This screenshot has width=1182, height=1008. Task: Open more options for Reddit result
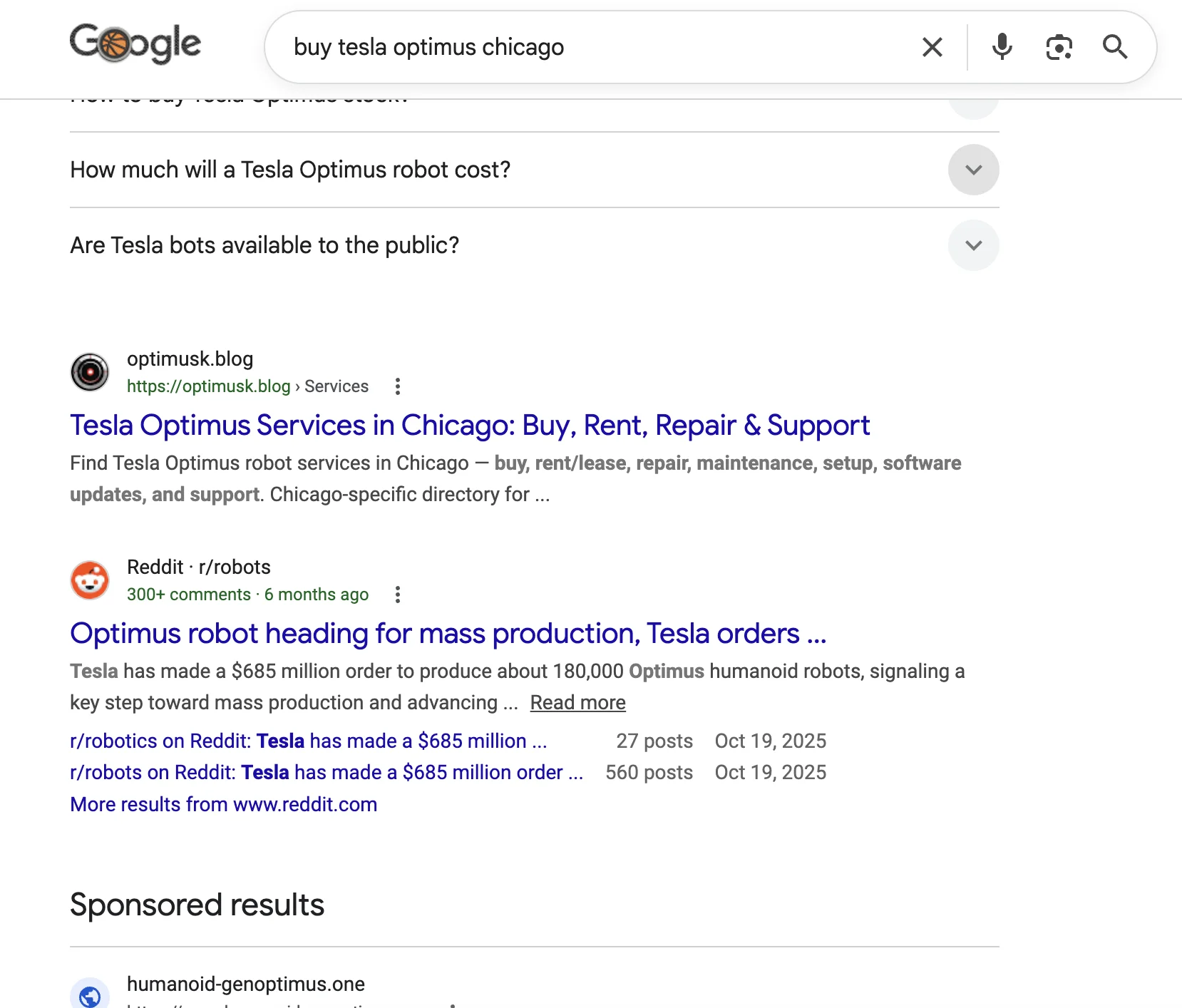(398, 595)
